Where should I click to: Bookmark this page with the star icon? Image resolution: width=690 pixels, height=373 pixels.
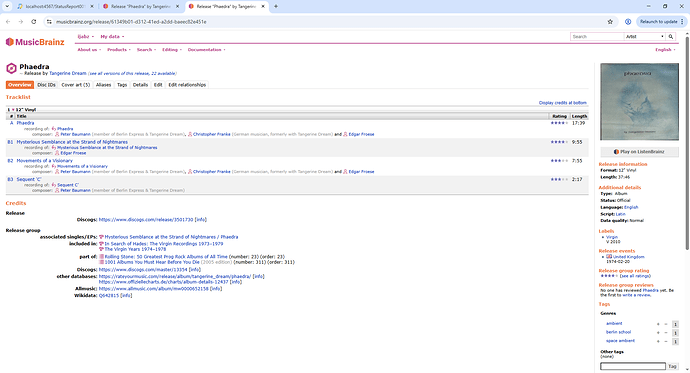610,22
